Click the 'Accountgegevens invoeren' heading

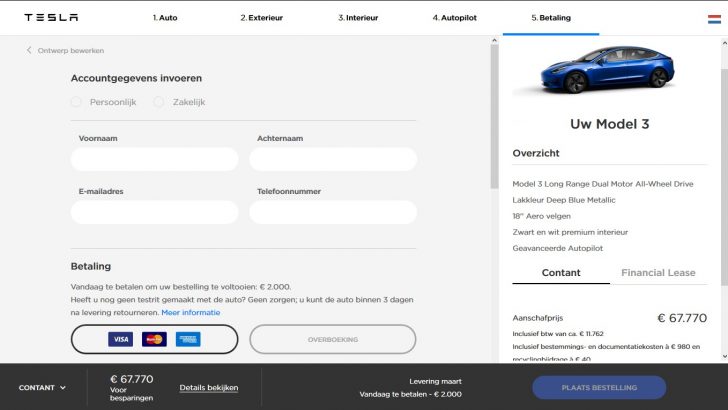(x=136, y=78)
